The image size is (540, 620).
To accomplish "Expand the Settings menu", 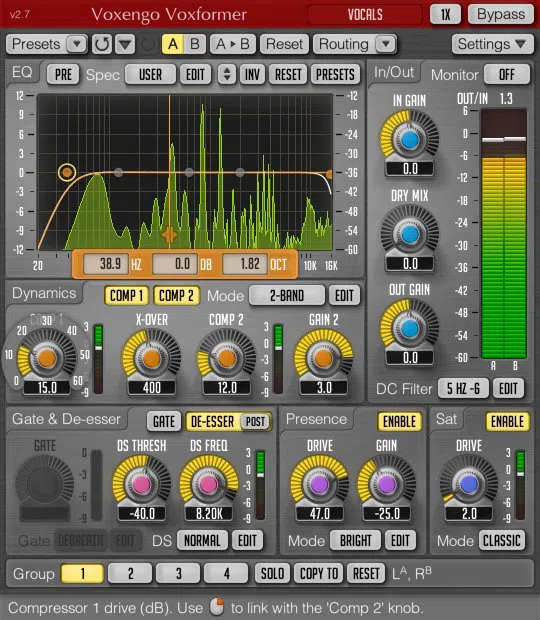I will pyautogui.click(x=492, y=44).
